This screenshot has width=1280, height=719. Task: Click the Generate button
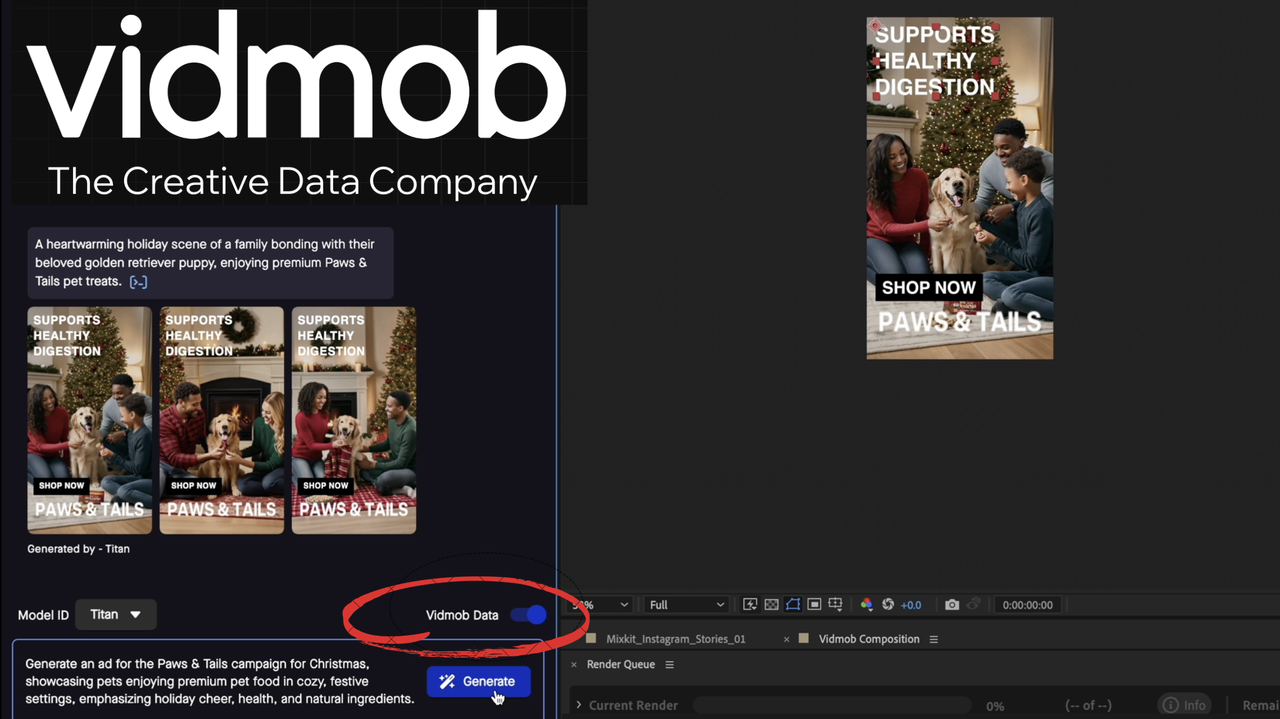478,681
